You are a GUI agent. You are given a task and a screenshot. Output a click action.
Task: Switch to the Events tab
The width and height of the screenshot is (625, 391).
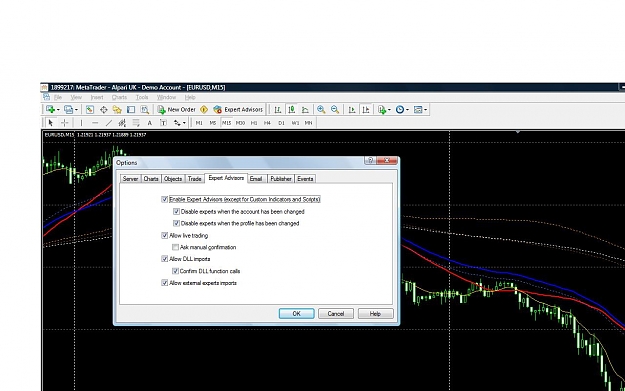click(x=305, y=179)
